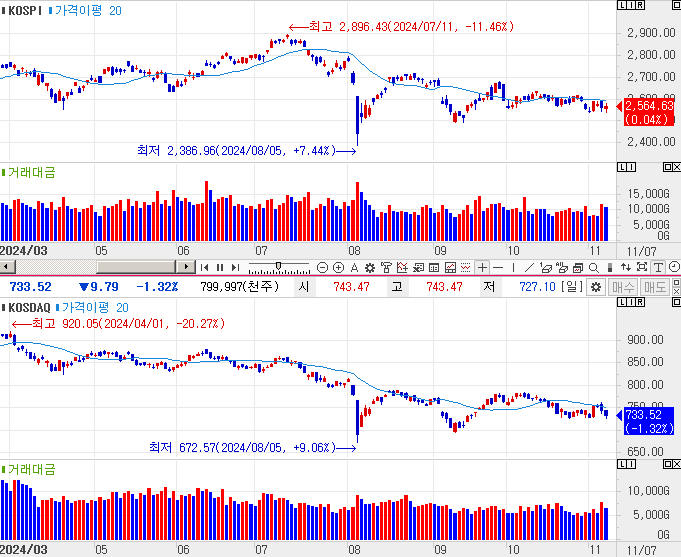
Task: Click the 최고 2,896.43 high annotation
Action: pyautogui.click(x=401, y=27)
